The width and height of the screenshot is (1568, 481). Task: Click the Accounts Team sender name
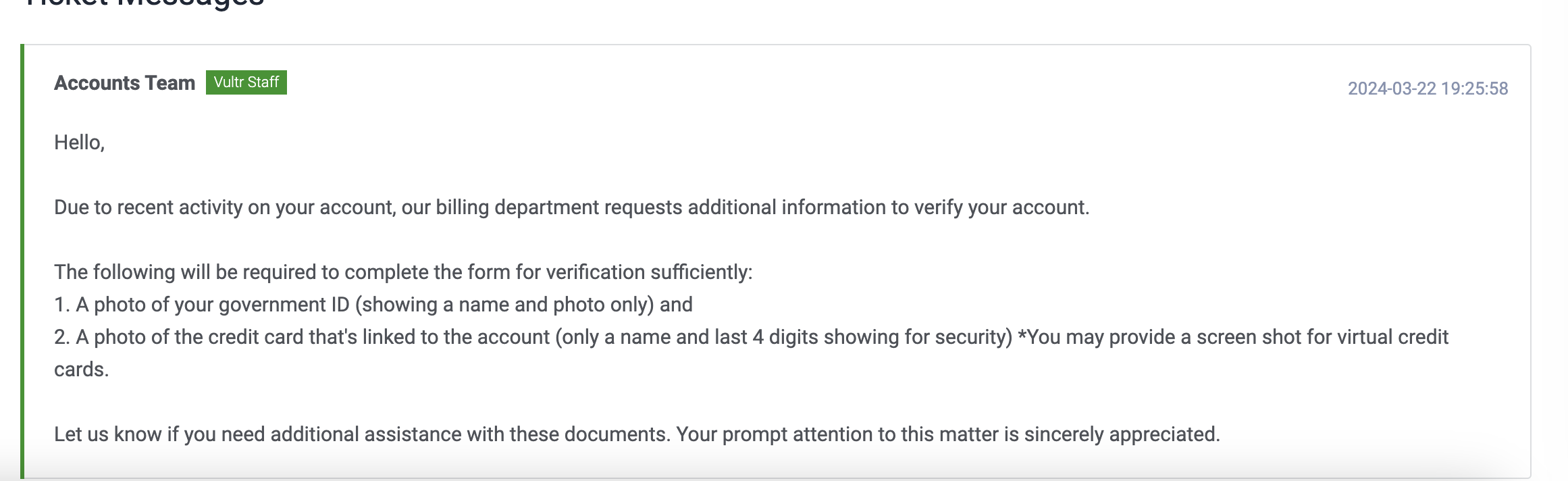point(124,83)
